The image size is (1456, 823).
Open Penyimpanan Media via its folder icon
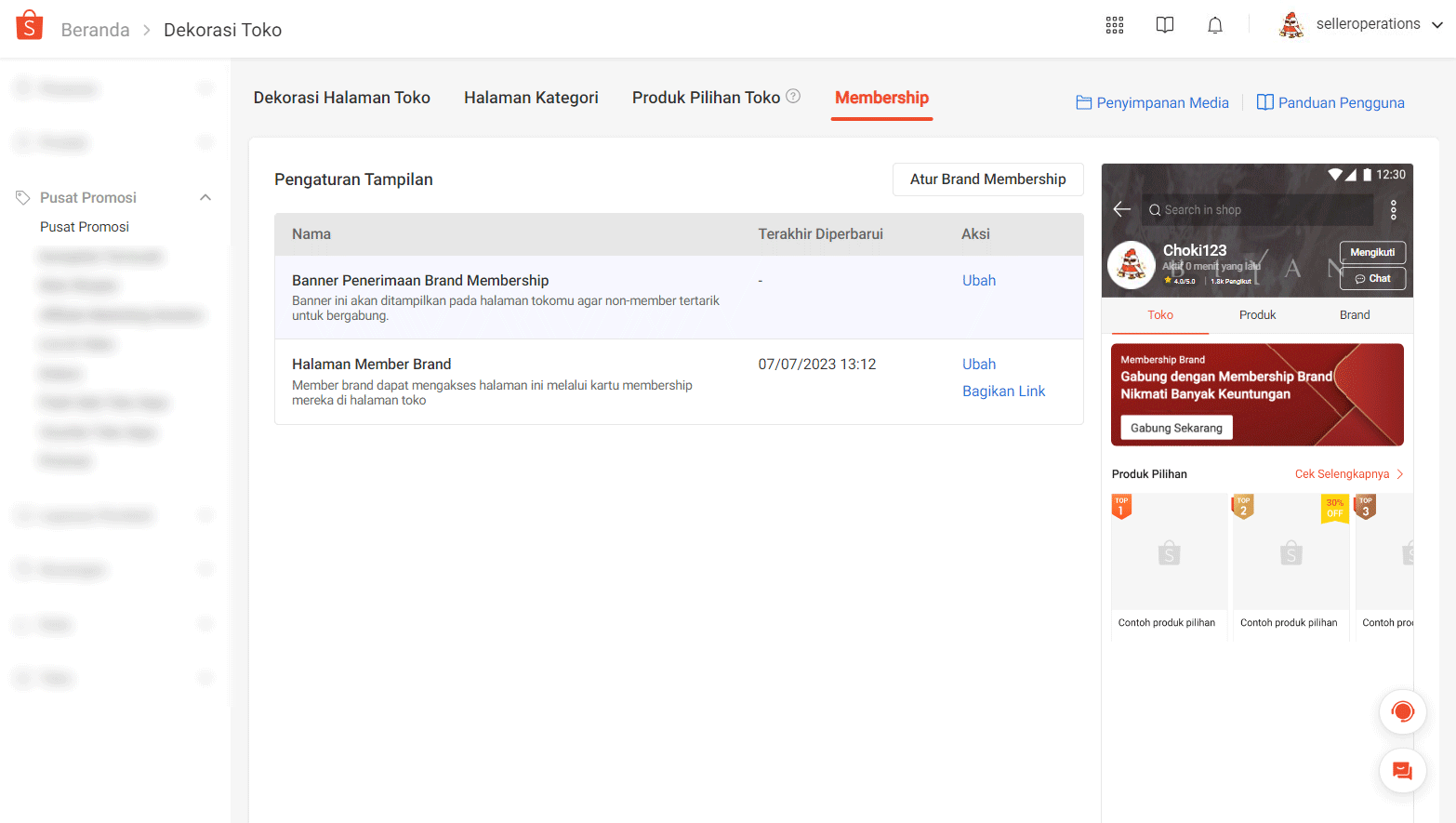[x=1085, y=102]
